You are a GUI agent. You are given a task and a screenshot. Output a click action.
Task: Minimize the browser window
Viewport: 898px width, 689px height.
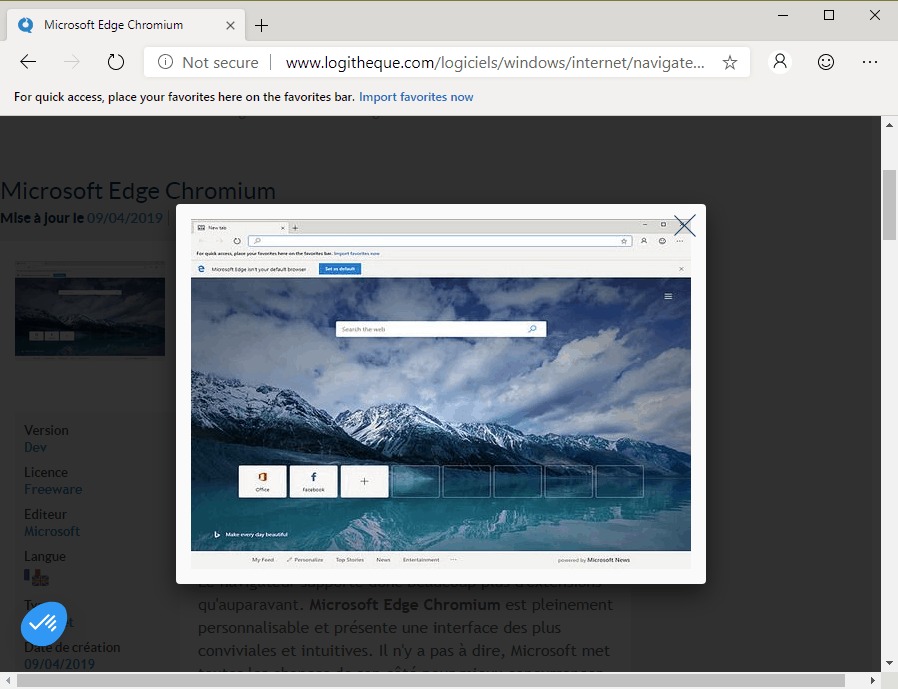pyautogui.click(x=783, y=15)
